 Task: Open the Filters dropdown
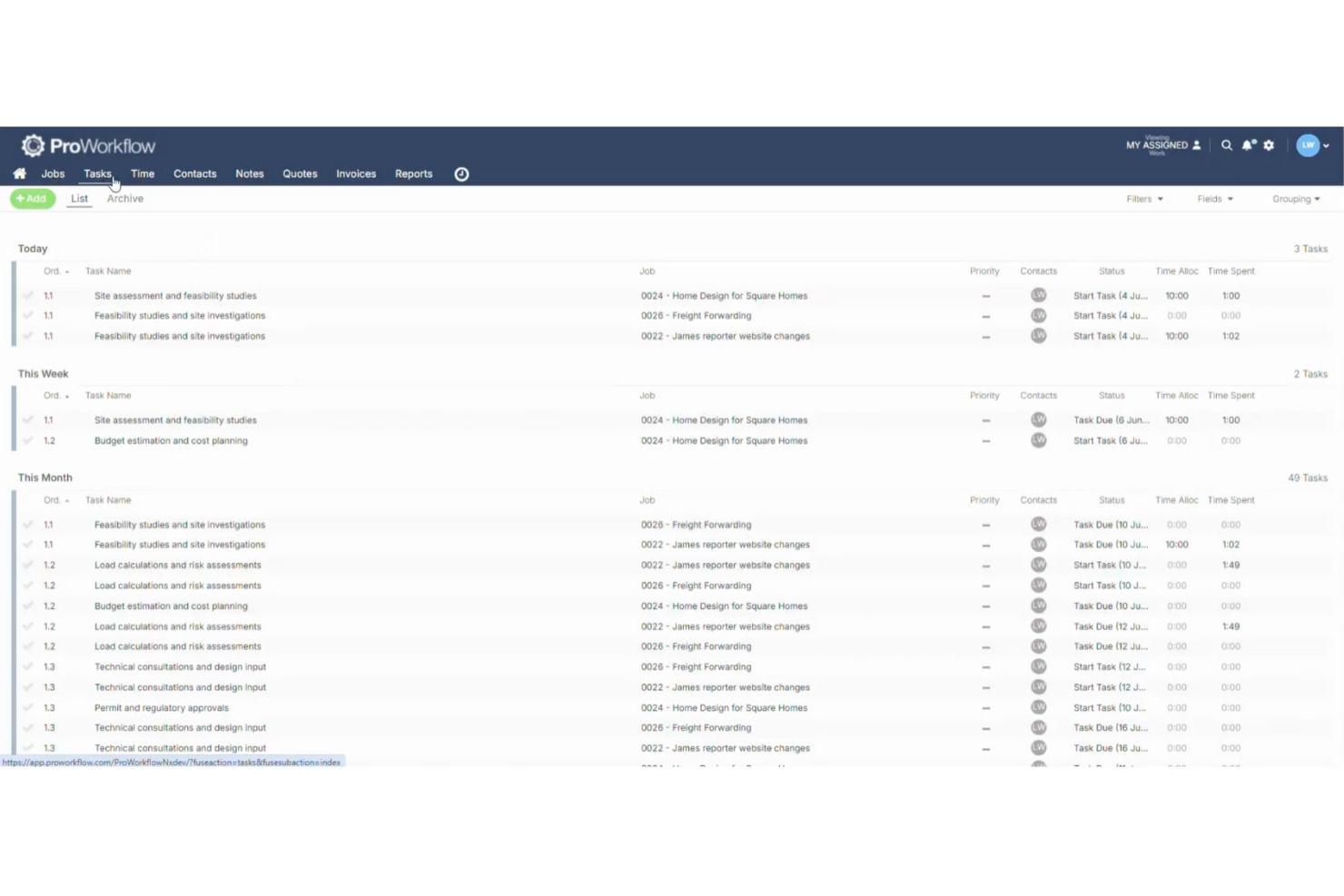(x=1143, y=199)
